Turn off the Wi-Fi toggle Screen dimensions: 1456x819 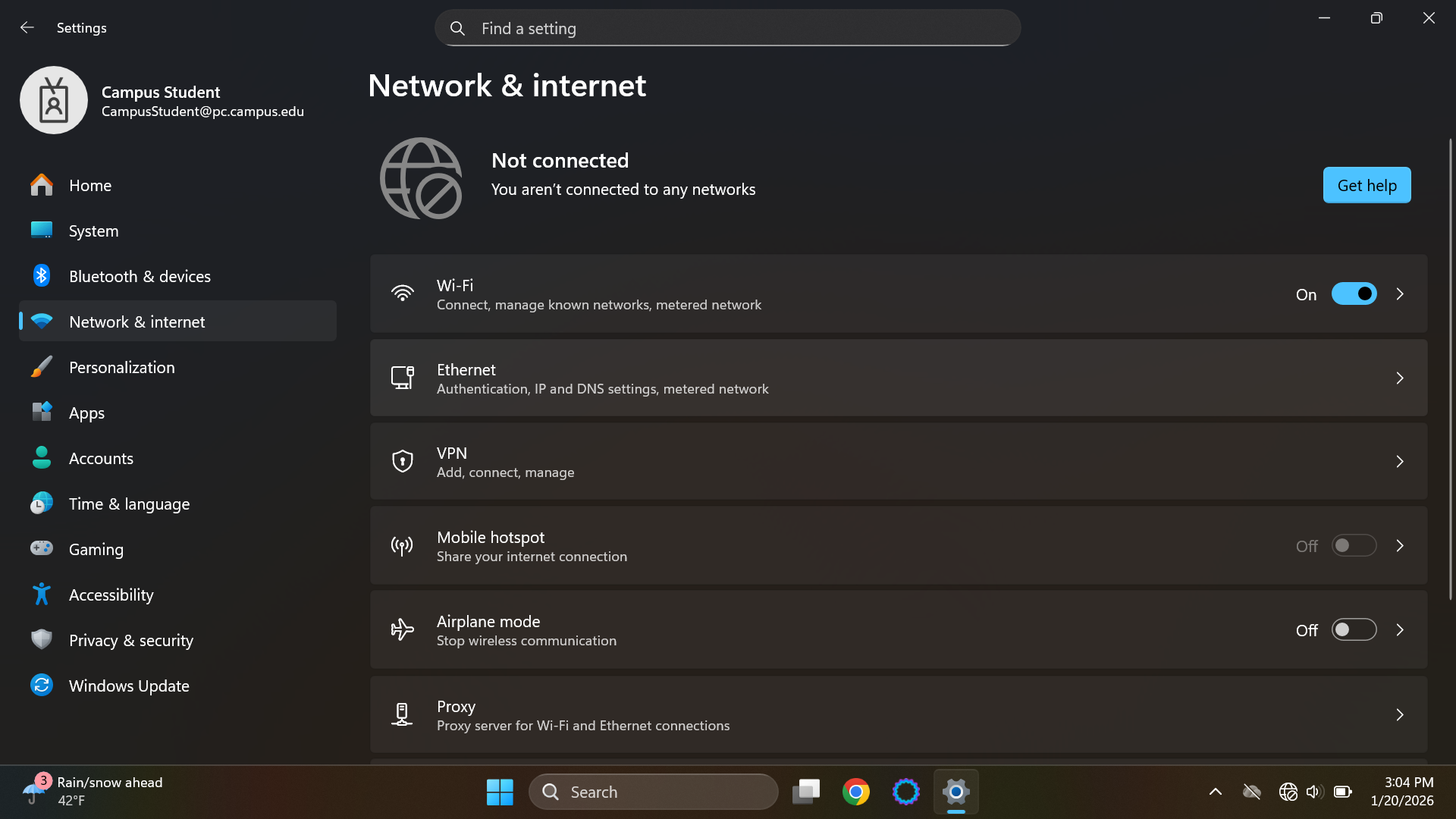point(1354,293)
